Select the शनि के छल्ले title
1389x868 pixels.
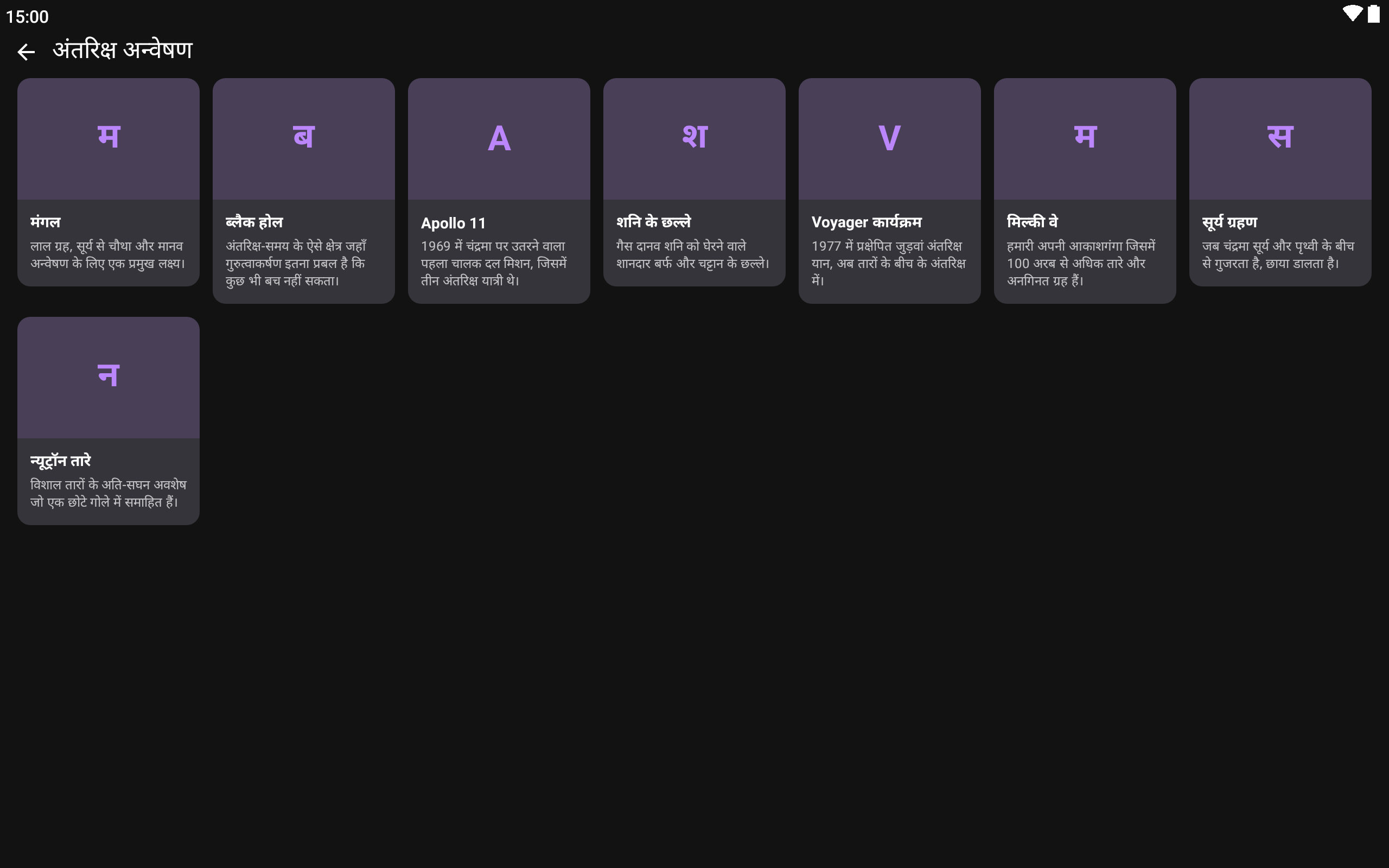[654, 222]
